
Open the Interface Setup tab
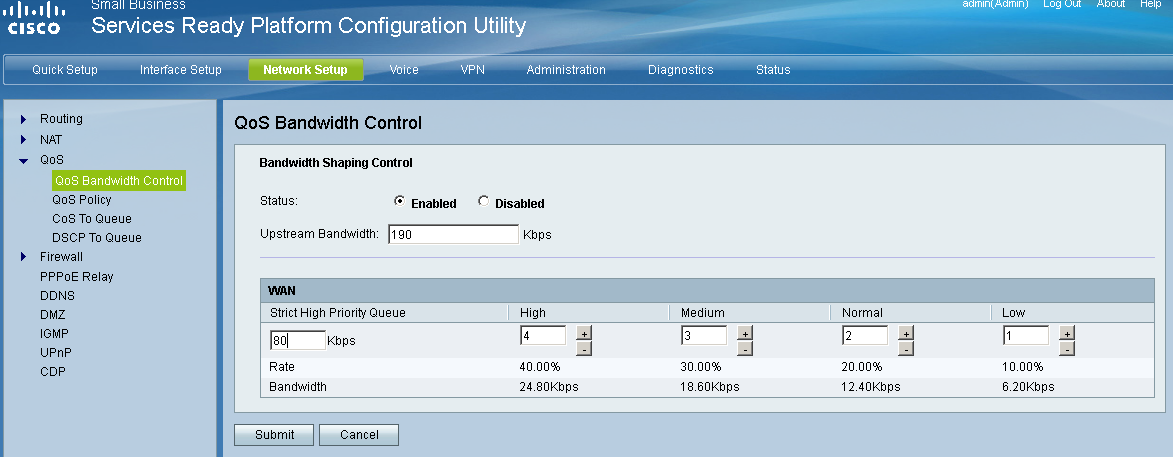[181, 70]
